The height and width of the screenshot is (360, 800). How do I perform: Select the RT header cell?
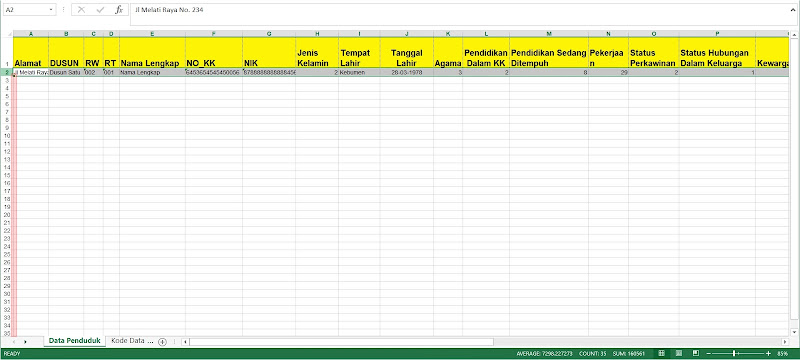click(111, 53)
